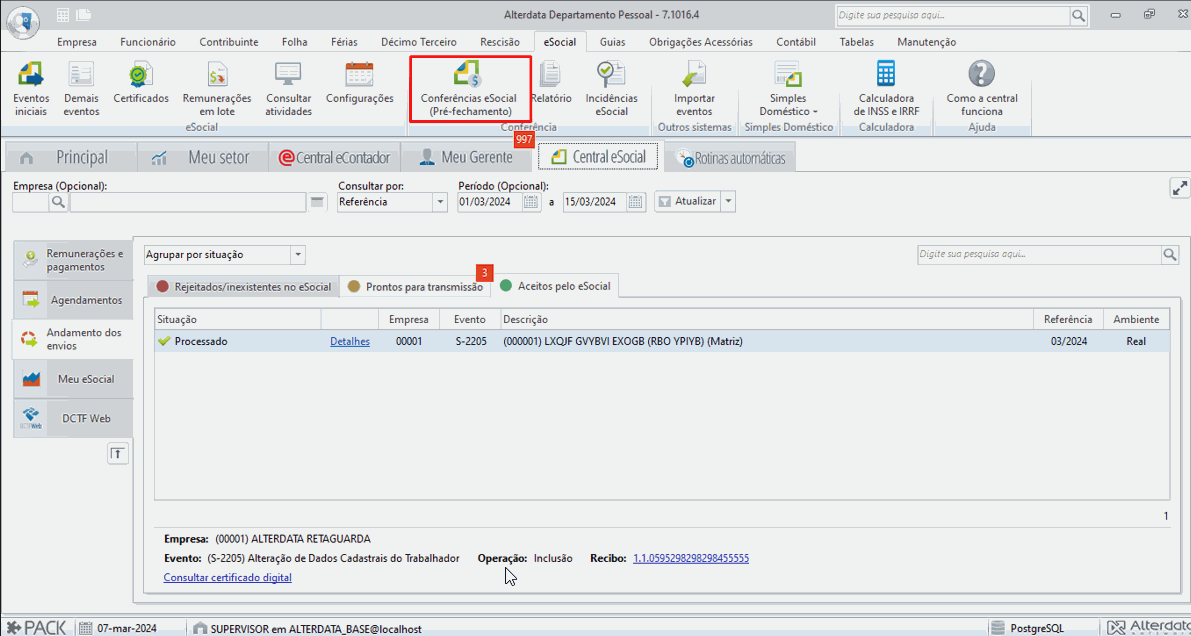Open Eventos iniciais in the ribbon
Viewport: 1191px width, 636px height.
[31, 90]
